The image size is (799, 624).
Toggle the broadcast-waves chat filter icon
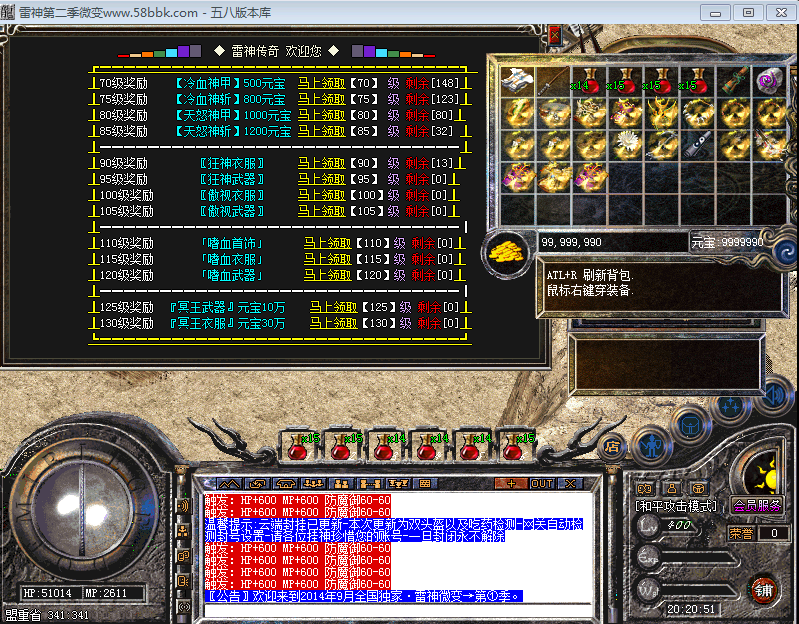(x=183, y=506)
